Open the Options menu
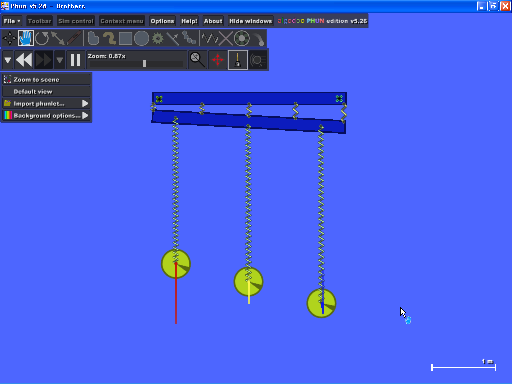 pos(162,21)
